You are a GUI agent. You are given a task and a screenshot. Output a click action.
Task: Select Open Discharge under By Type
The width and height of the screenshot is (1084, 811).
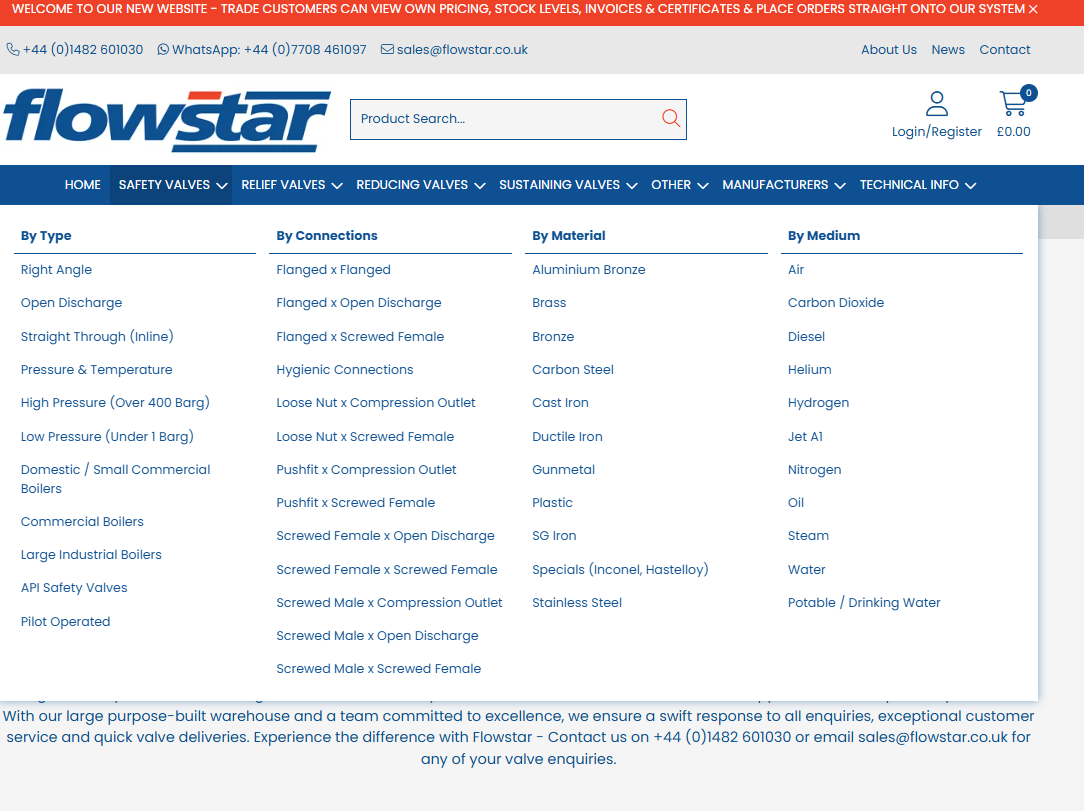point(71,303)
